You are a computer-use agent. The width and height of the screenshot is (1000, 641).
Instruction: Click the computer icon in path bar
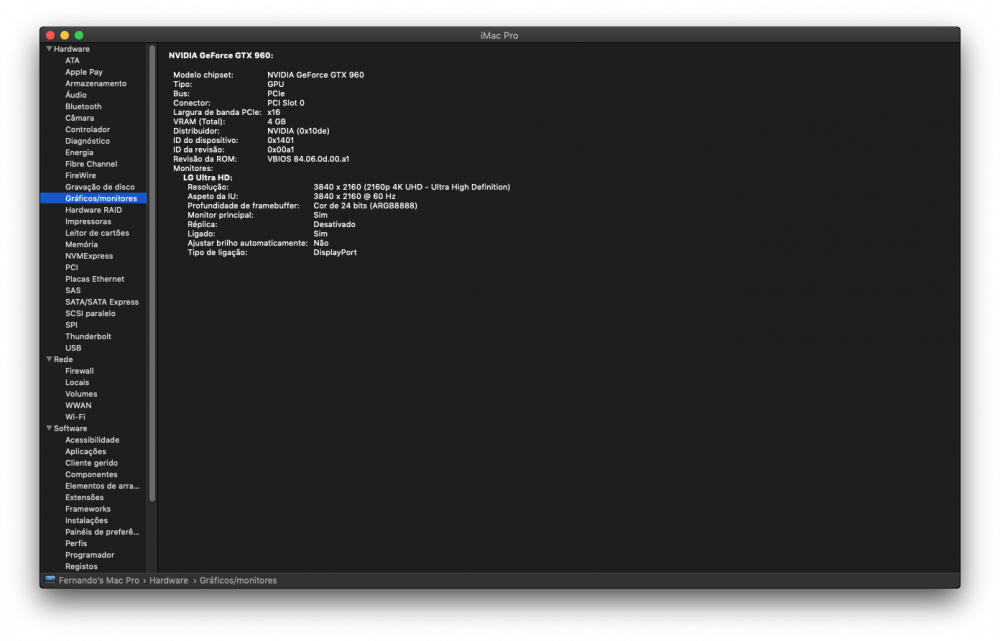coord(50,580)
